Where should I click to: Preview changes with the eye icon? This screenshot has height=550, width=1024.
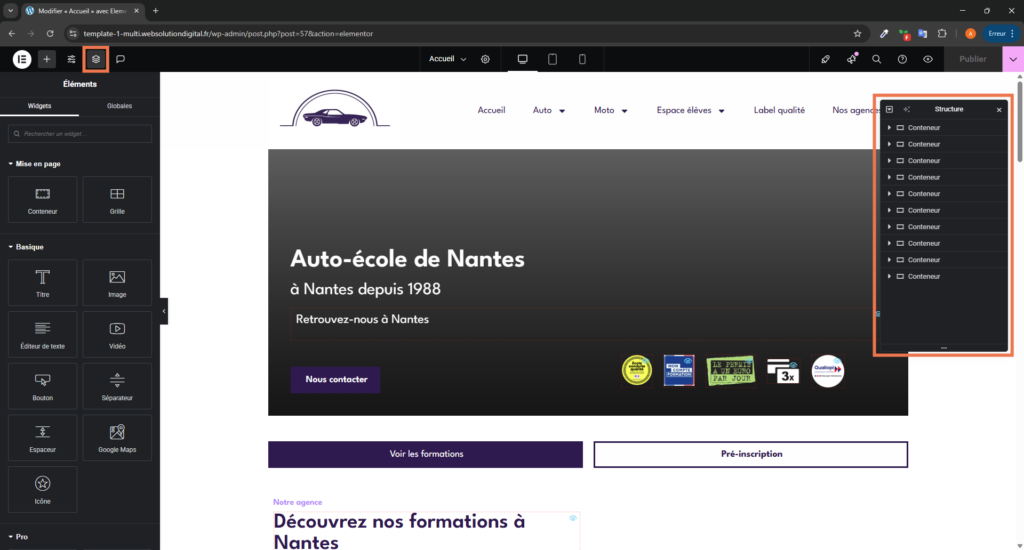tap(928, 59)
